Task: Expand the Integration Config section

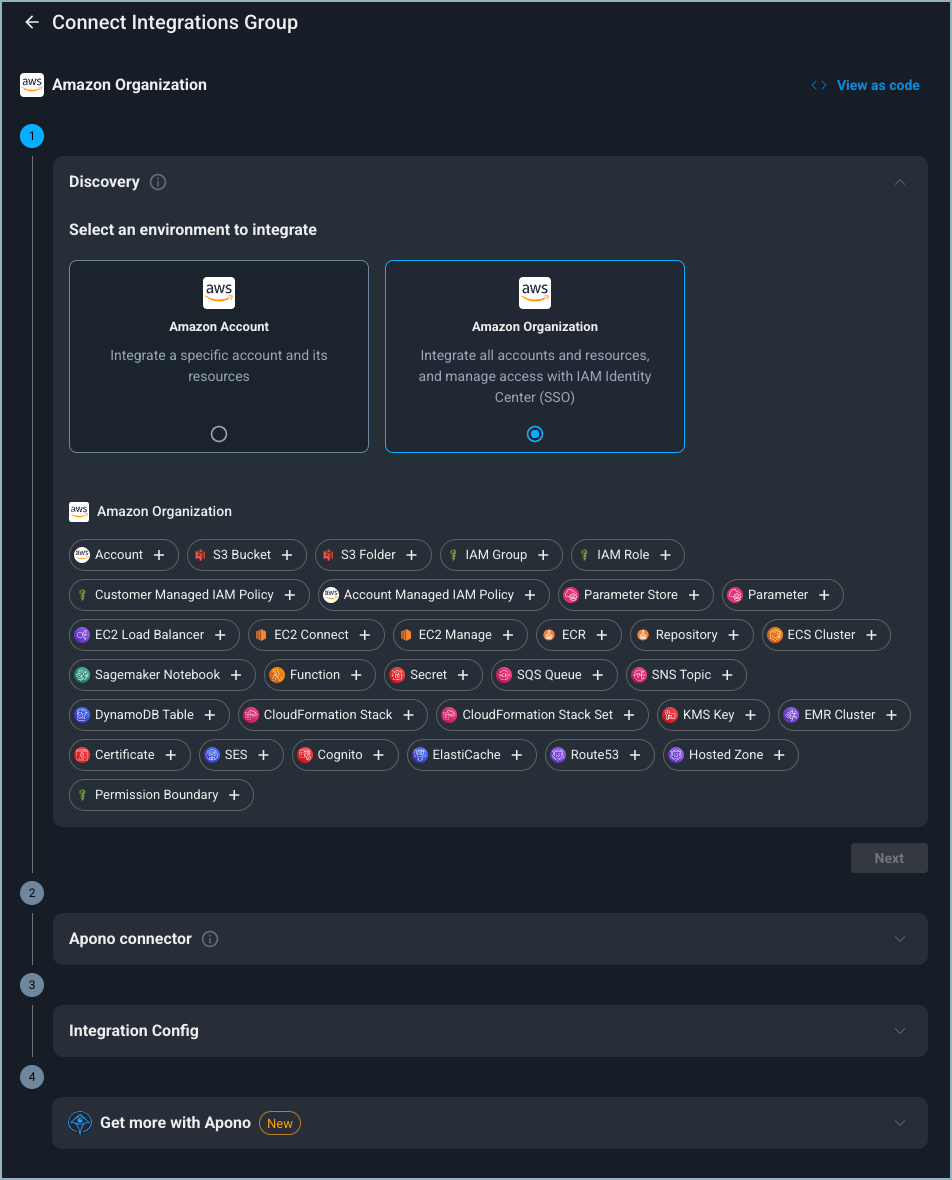Action: pyautogui.click(x=900, y=1031)
